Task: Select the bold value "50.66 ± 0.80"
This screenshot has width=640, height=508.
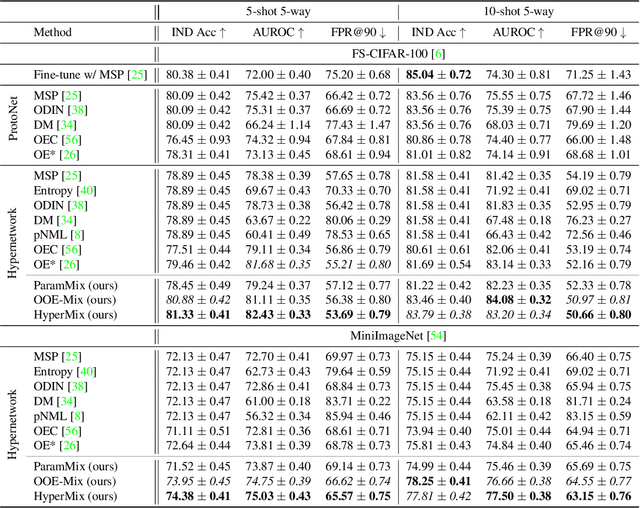Action: [x=598, y=315]
